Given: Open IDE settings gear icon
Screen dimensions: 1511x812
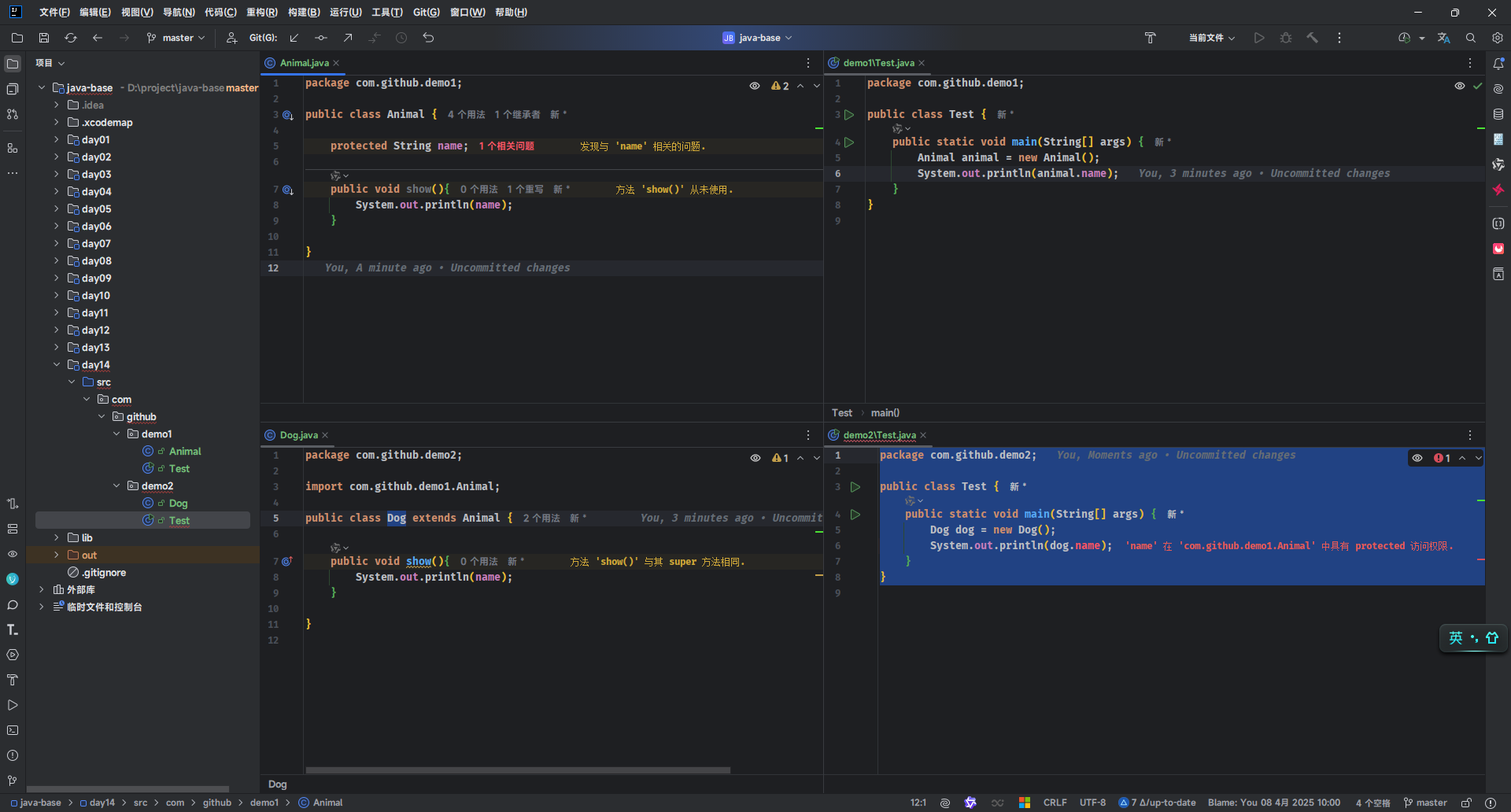Looking at the screenshot, I should tap(1497, 38).
